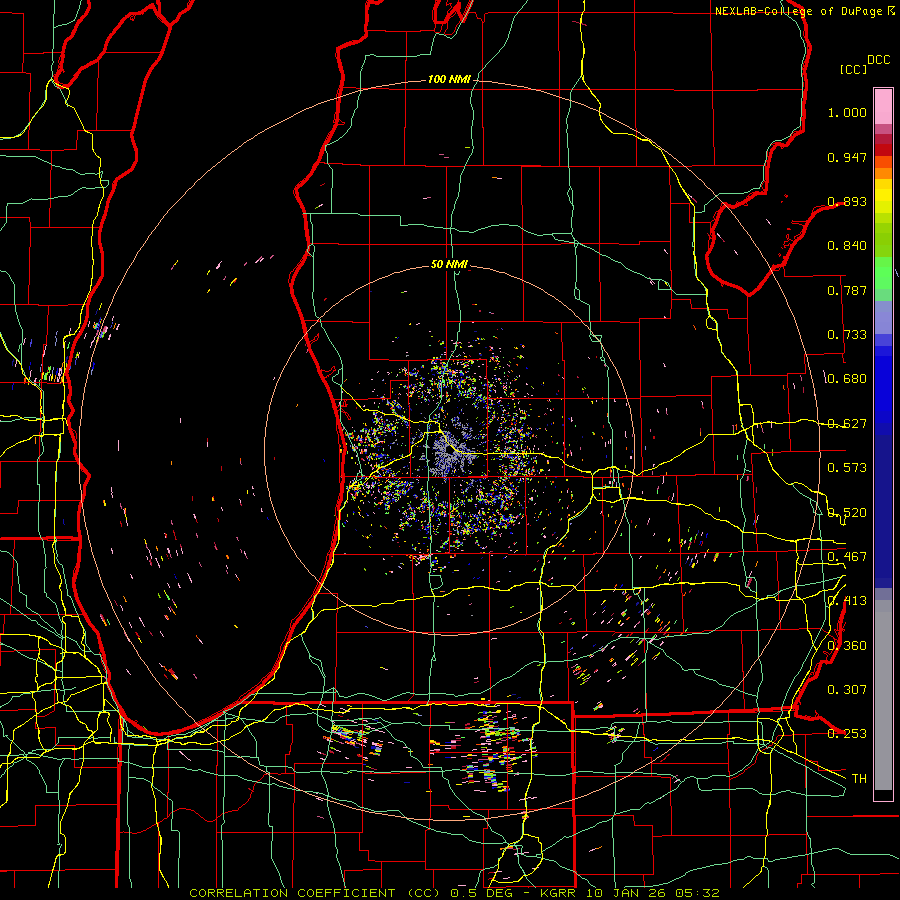Click the 0.520 legend value

click(x=847, y=513)
